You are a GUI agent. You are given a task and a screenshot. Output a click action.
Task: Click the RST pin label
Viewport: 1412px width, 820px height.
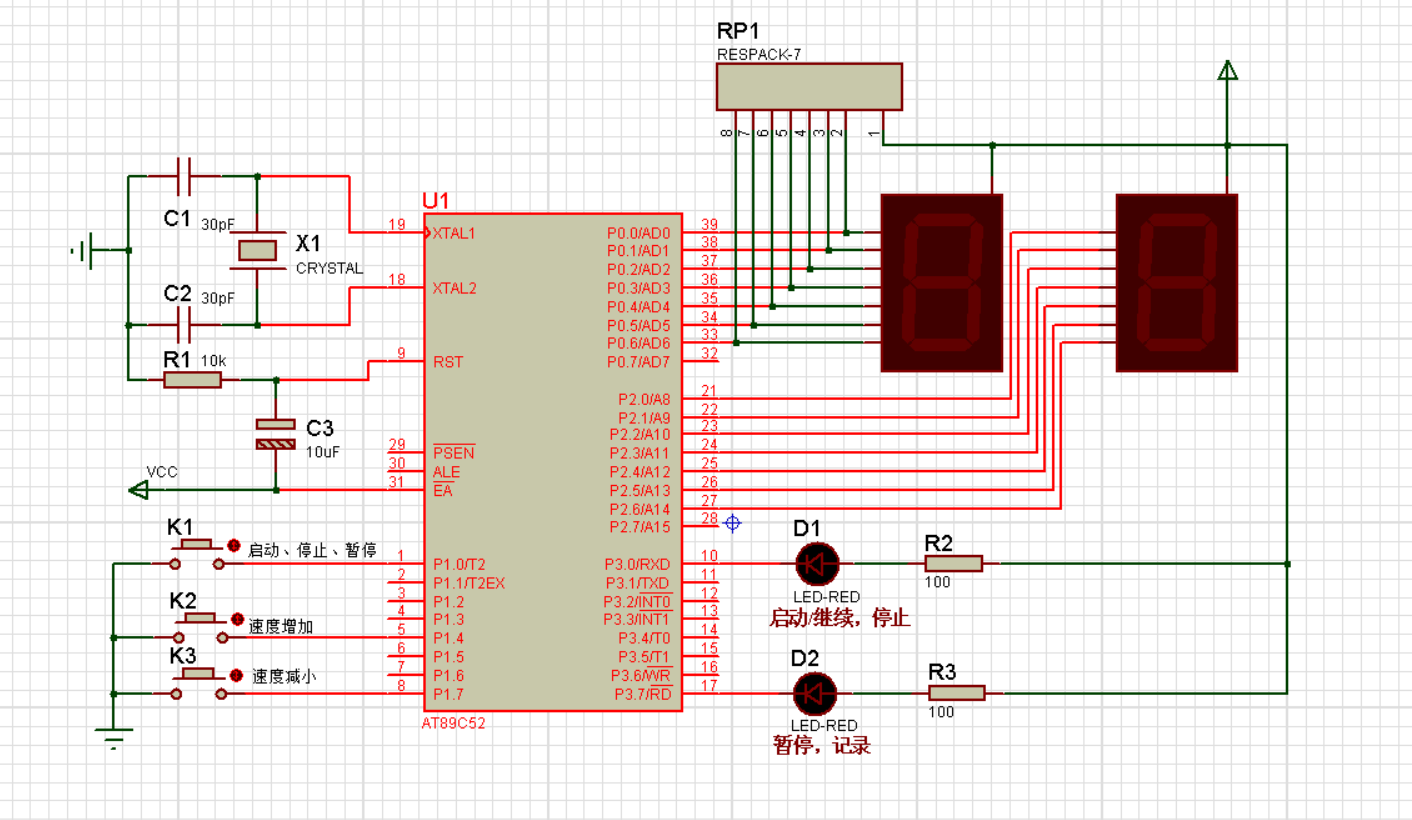tap(447, 362)
